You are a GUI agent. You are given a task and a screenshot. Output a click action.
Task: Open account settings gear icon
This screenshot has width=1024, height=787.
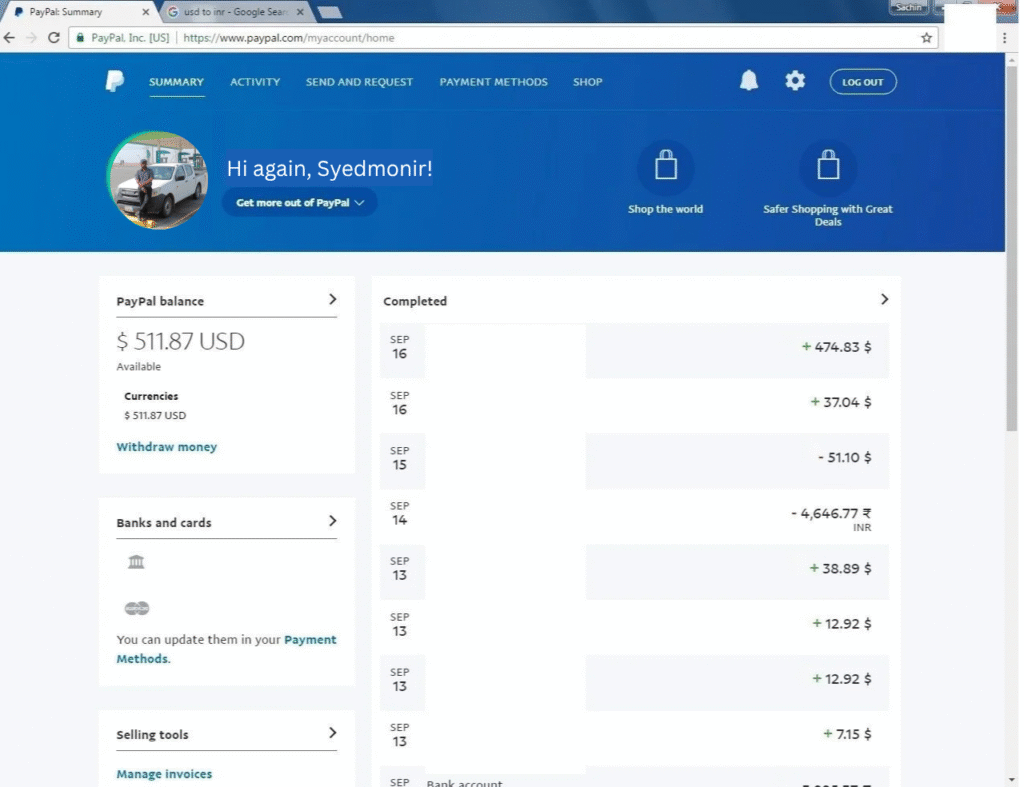[795, 82]
